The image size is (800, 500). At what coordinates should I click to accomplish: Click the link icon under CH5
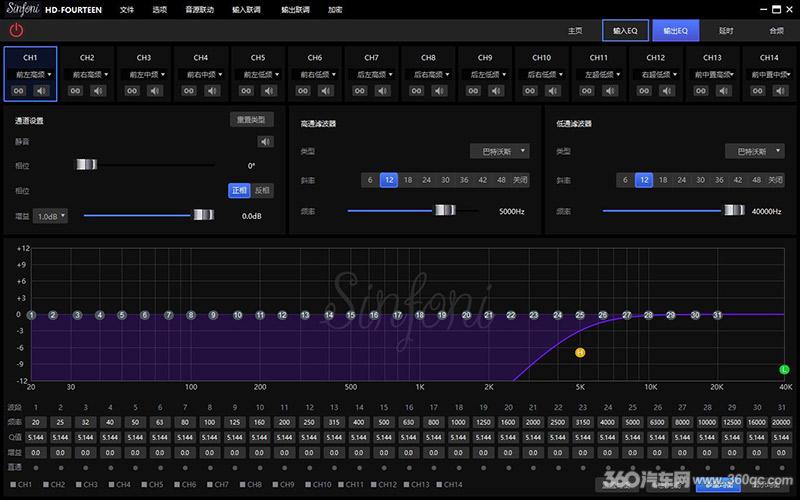pos(246,91)
